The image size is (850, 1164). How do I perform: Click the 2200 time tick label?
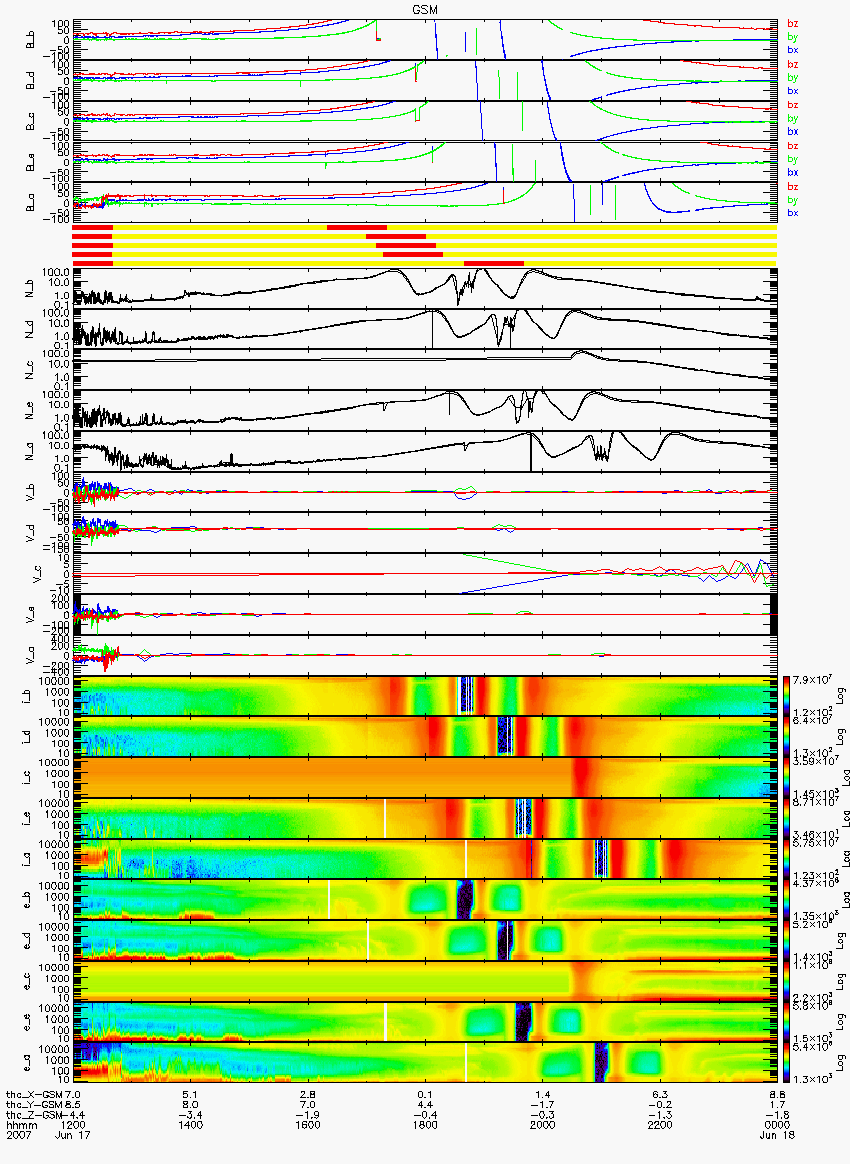coord(659,1125)
